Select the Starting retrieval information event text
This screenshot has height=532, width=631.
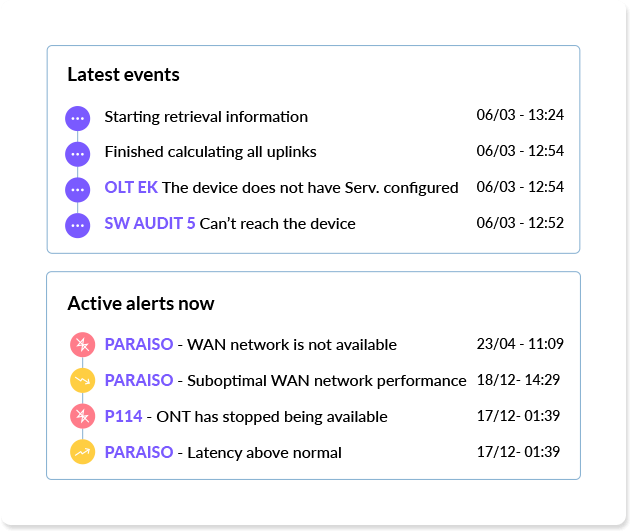tap(206, 117)
